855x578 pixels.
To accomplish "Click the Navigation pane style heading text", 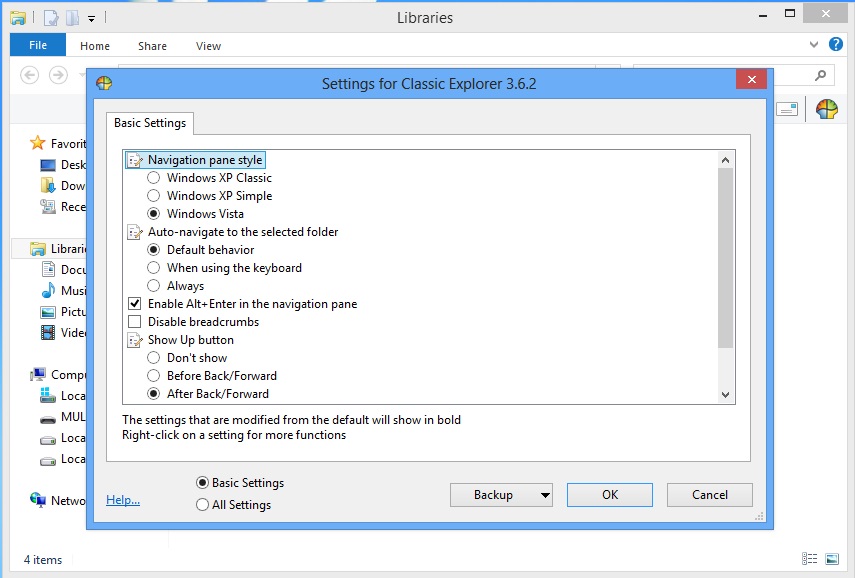I will pos(205,160).
